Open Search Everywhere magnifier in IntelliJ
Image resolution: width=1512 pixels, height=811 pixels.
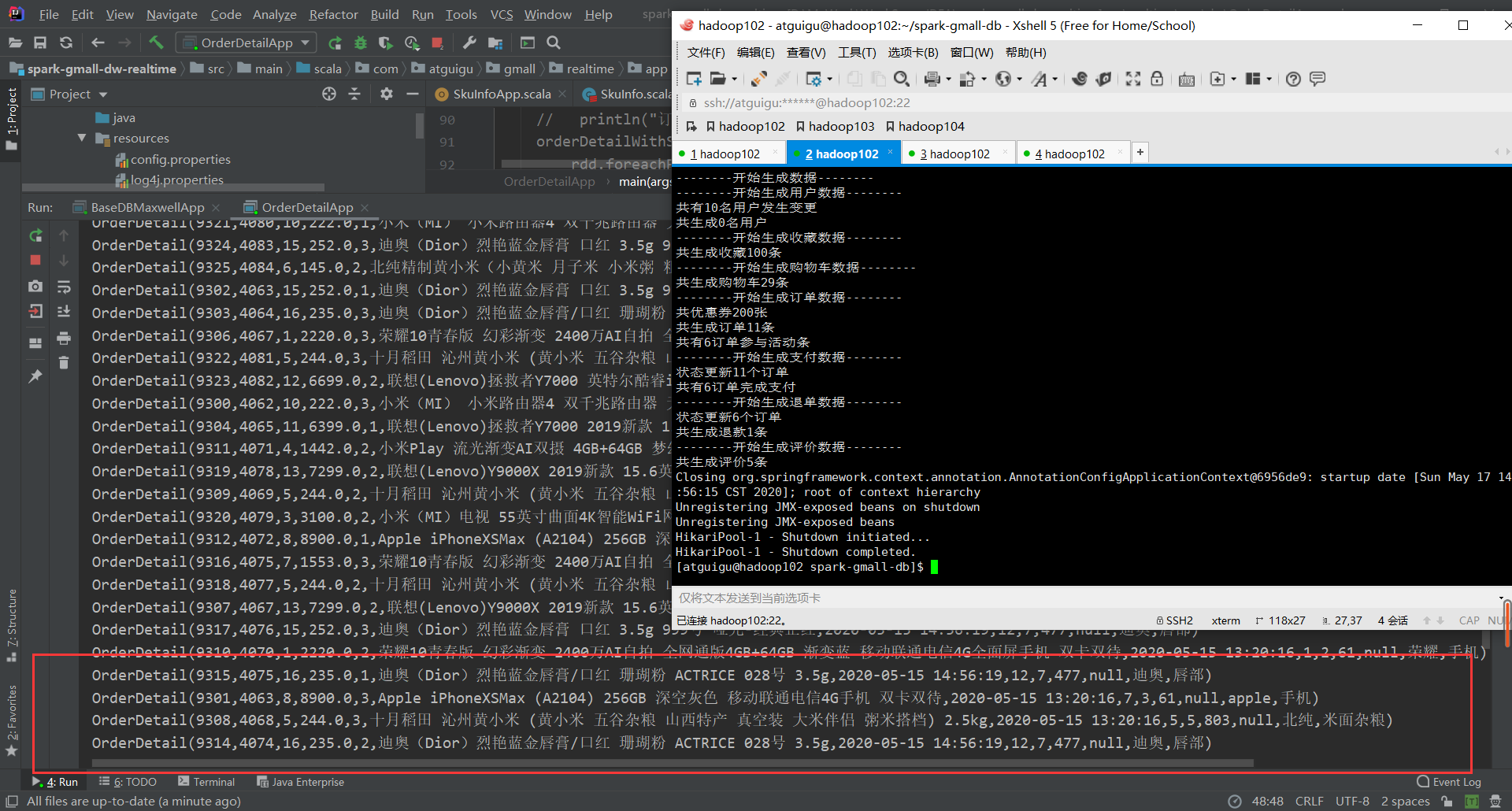pyautogui.click(x=554, y=43)
